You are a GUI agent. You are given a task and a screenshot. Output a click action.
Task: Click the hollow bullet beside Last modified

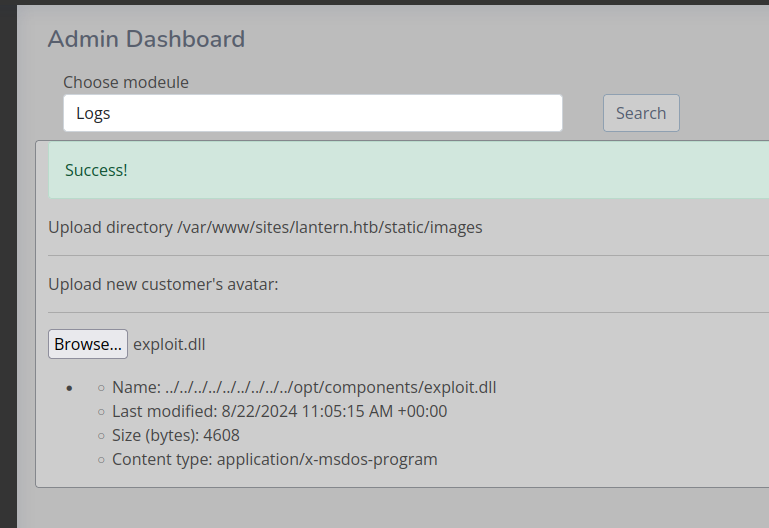pos(101,412)
